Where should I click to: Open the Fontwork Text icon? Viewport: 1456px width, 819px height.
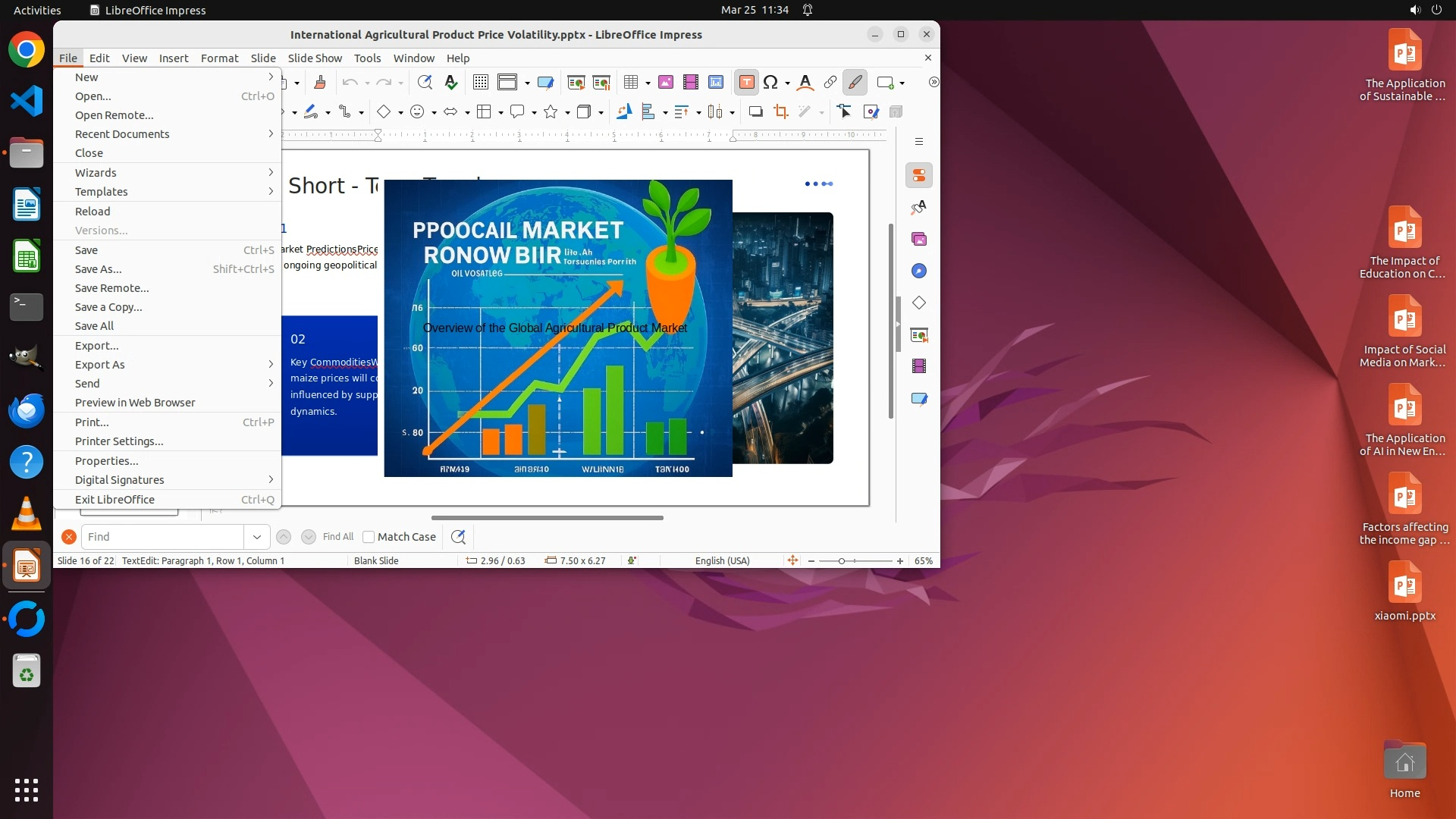click(x=805, y=83)
